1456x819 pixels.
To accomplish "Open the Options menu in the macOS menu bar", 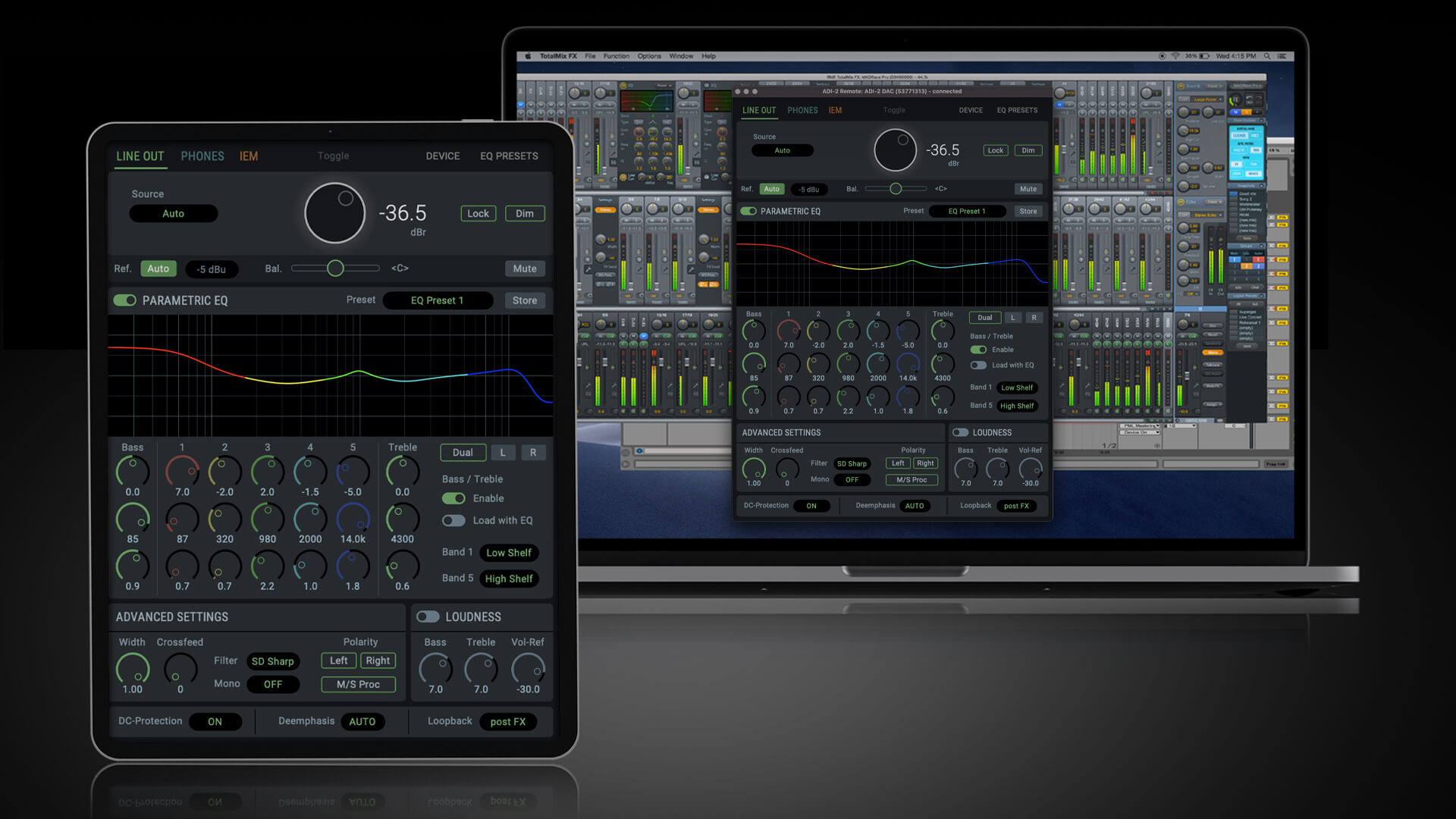I will 648,56.
